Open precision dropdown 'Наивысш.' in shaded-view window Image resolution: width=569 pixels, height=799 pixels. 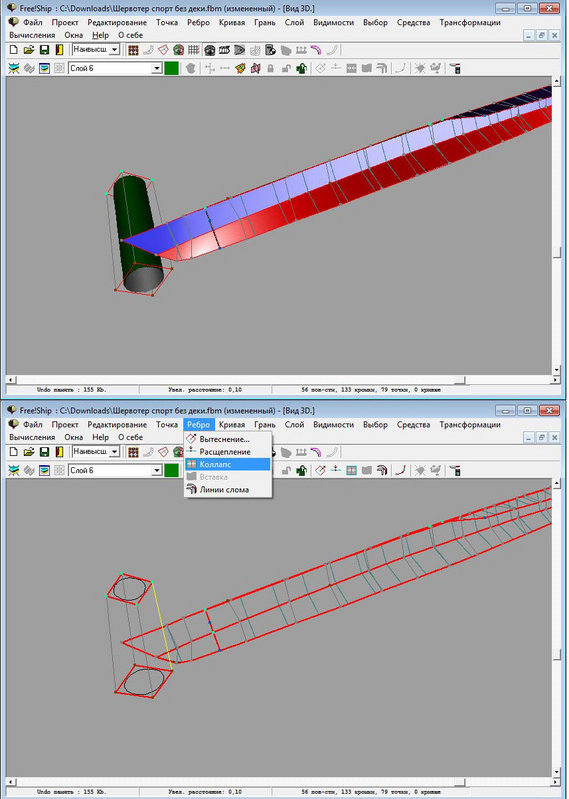coord(115,49)
